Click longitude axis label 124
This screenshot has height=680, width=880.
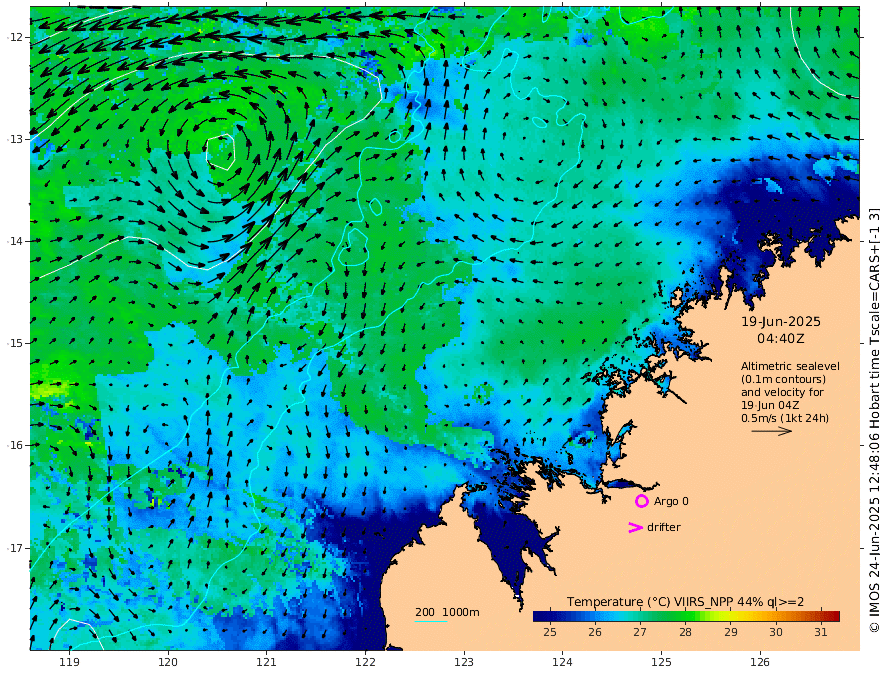coord(562,662)
